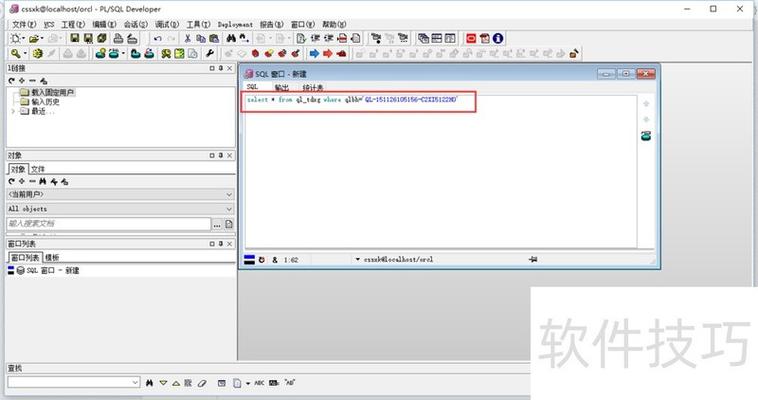Screen dimensions: 758x400
Task: Expand the Recent tree node
Action: pyautogui.click(x=13, y=111)
